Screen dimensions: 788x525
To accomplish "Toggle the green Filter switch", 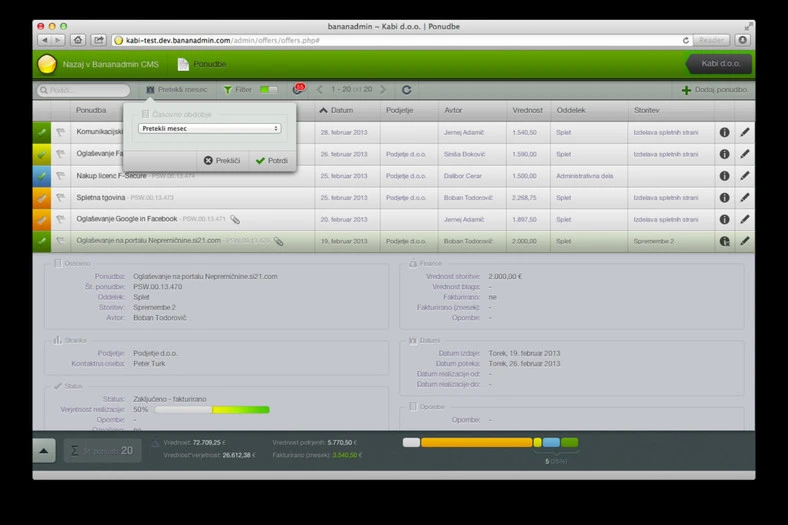I will click(x=268, y=90).
